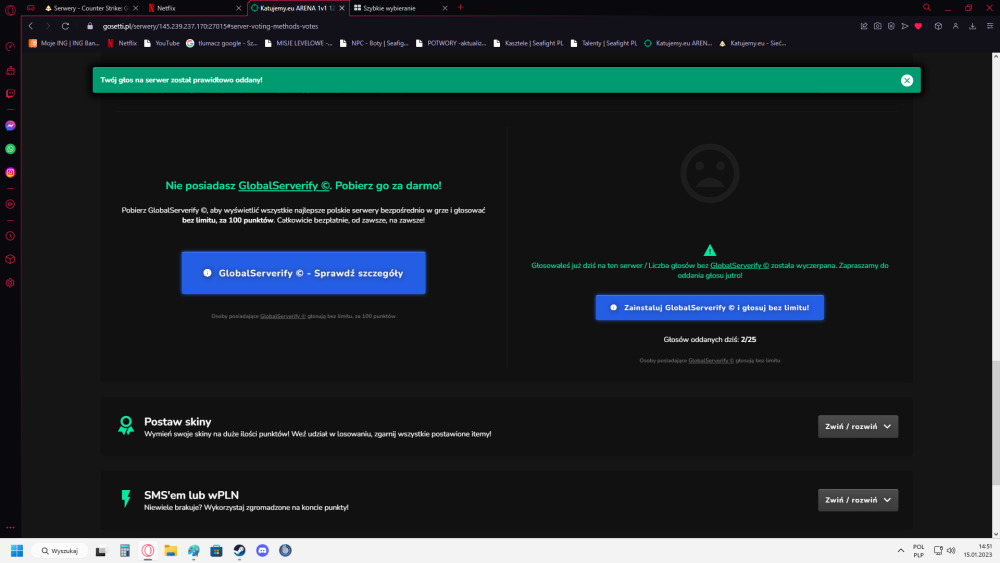
Task: Add page to bookmarks heart icon
Action: coord(918,26)
